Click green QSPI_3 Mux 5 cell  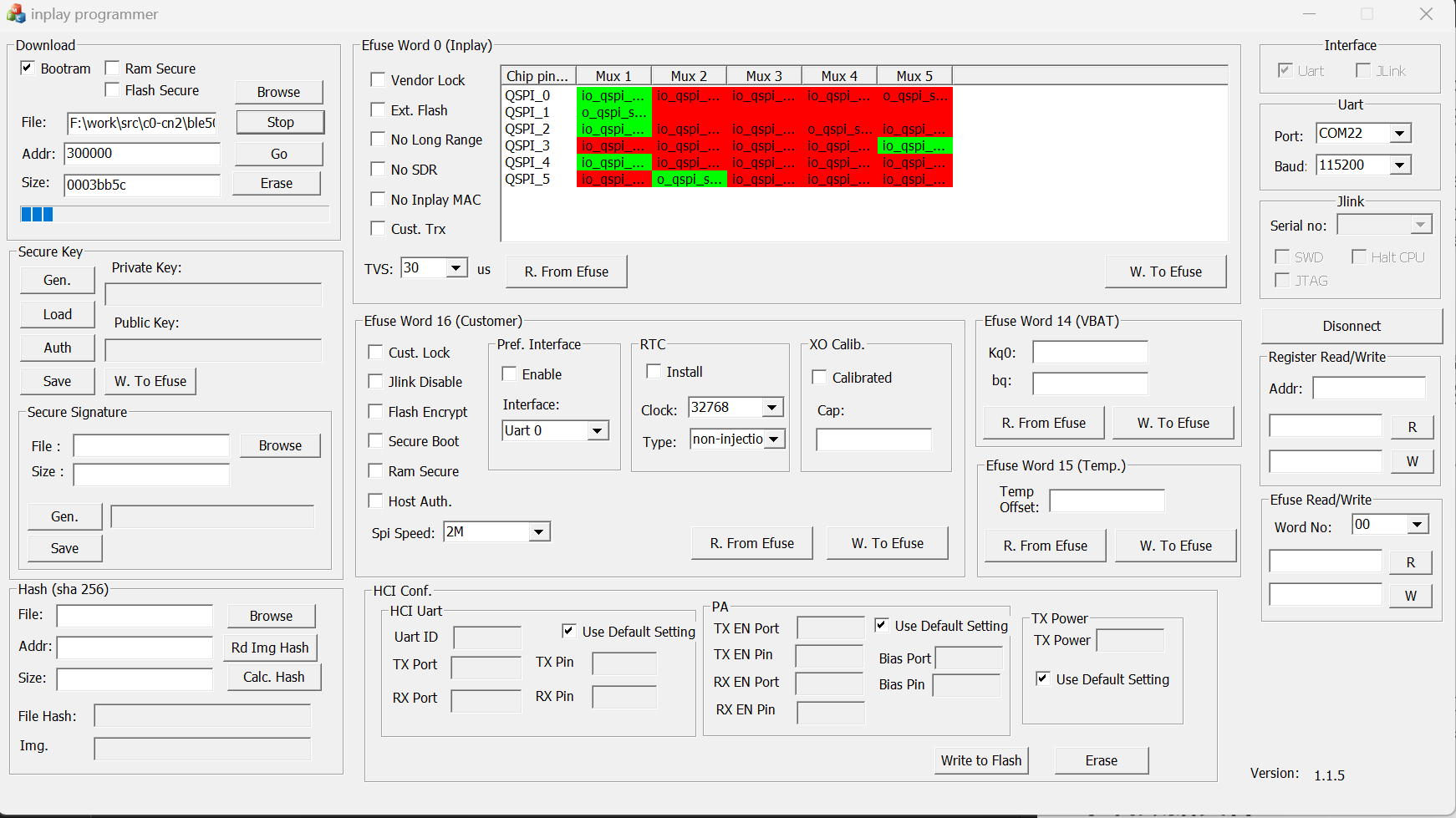[x=914, y=145]
